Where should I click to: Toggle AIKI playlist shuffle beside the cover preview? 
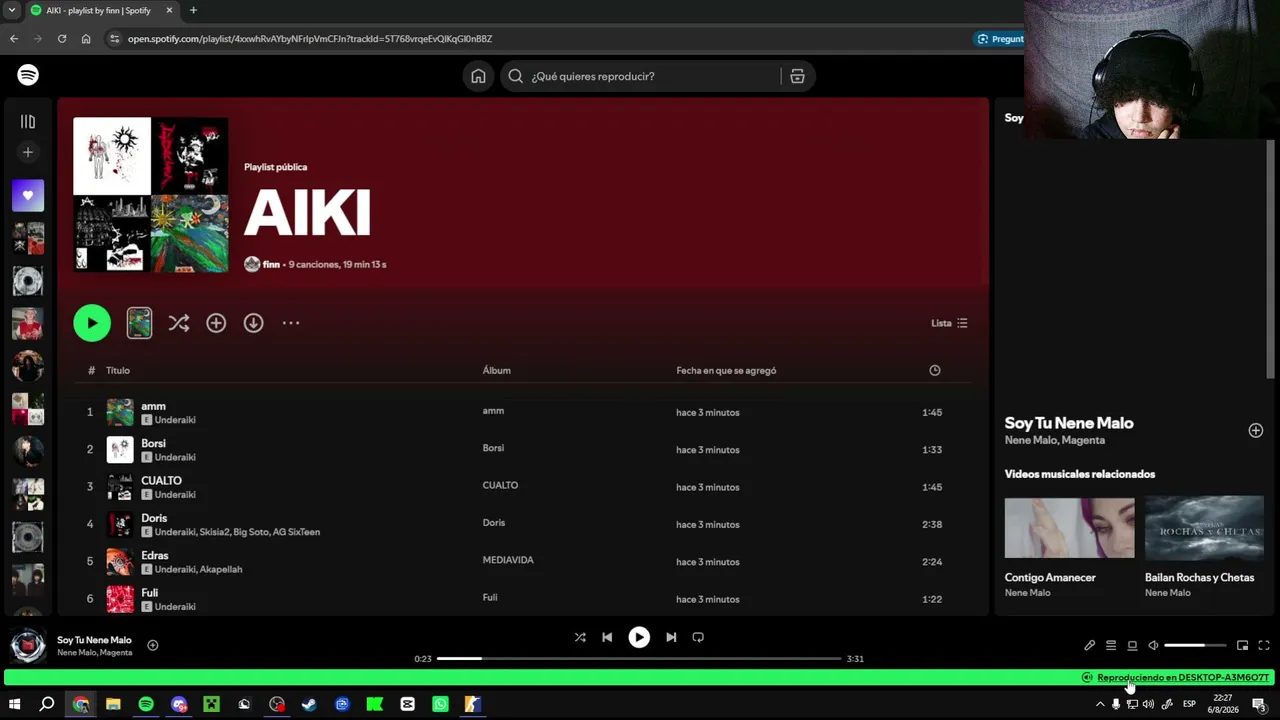coord(178,323)
